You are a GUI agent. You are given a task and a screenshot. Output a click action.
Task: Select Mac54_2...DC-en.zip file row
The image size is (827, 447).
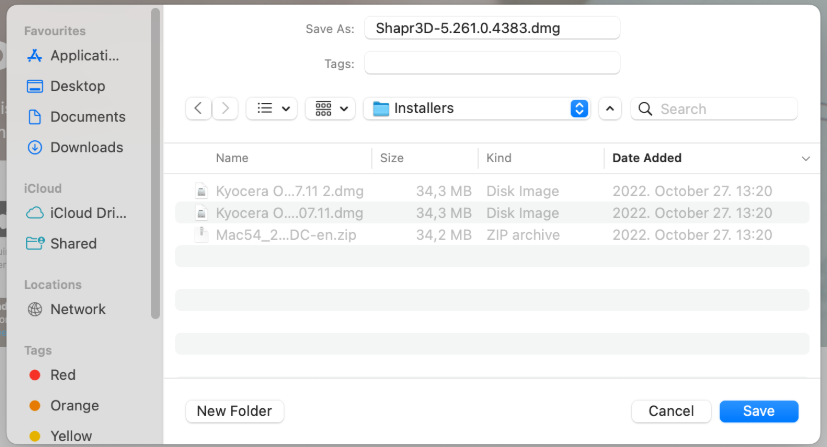pyautogui.click(x=492, y=235)
